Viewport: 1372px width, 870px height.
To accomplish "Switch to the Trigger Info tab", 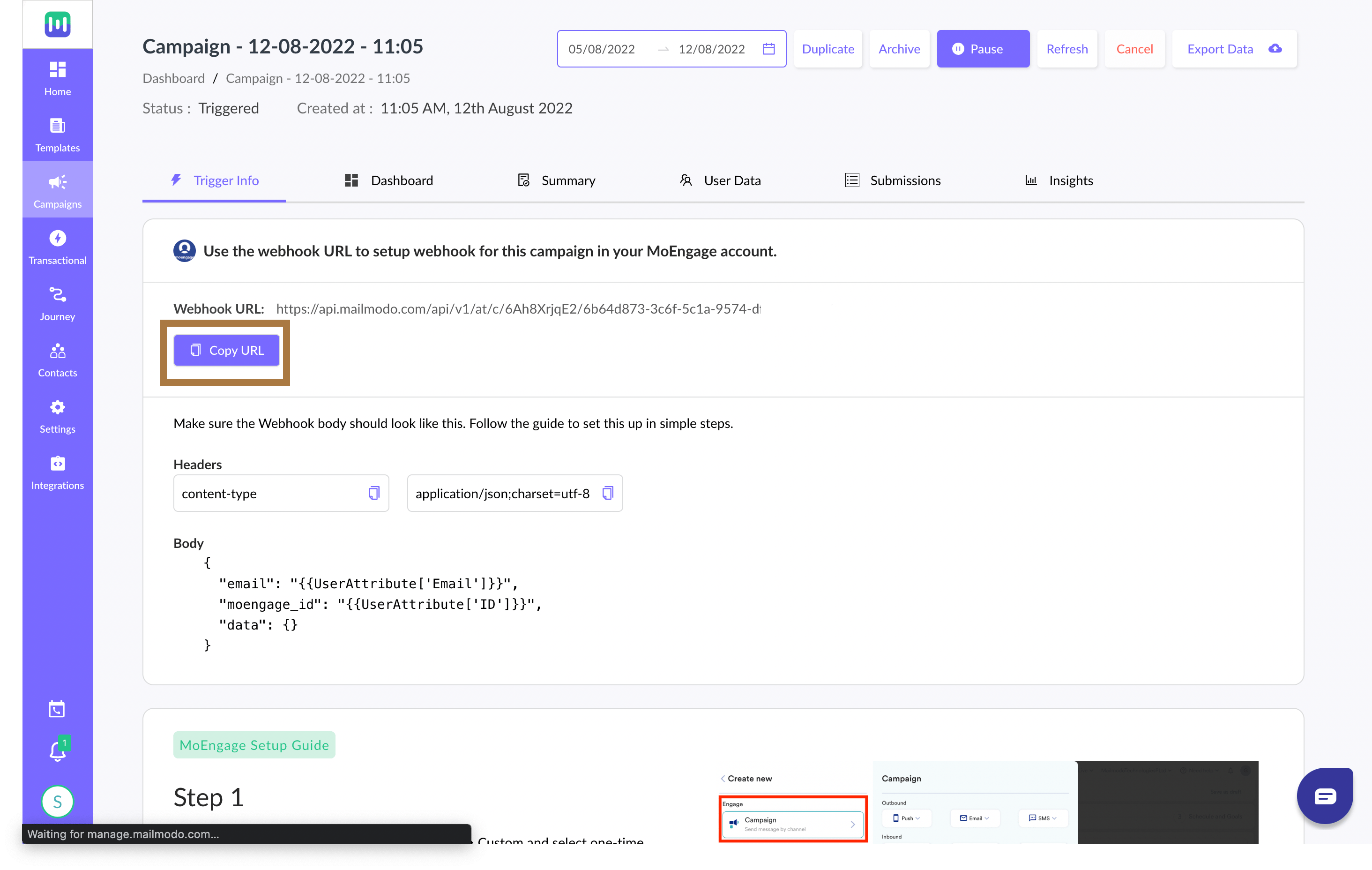I will [214, 181].
